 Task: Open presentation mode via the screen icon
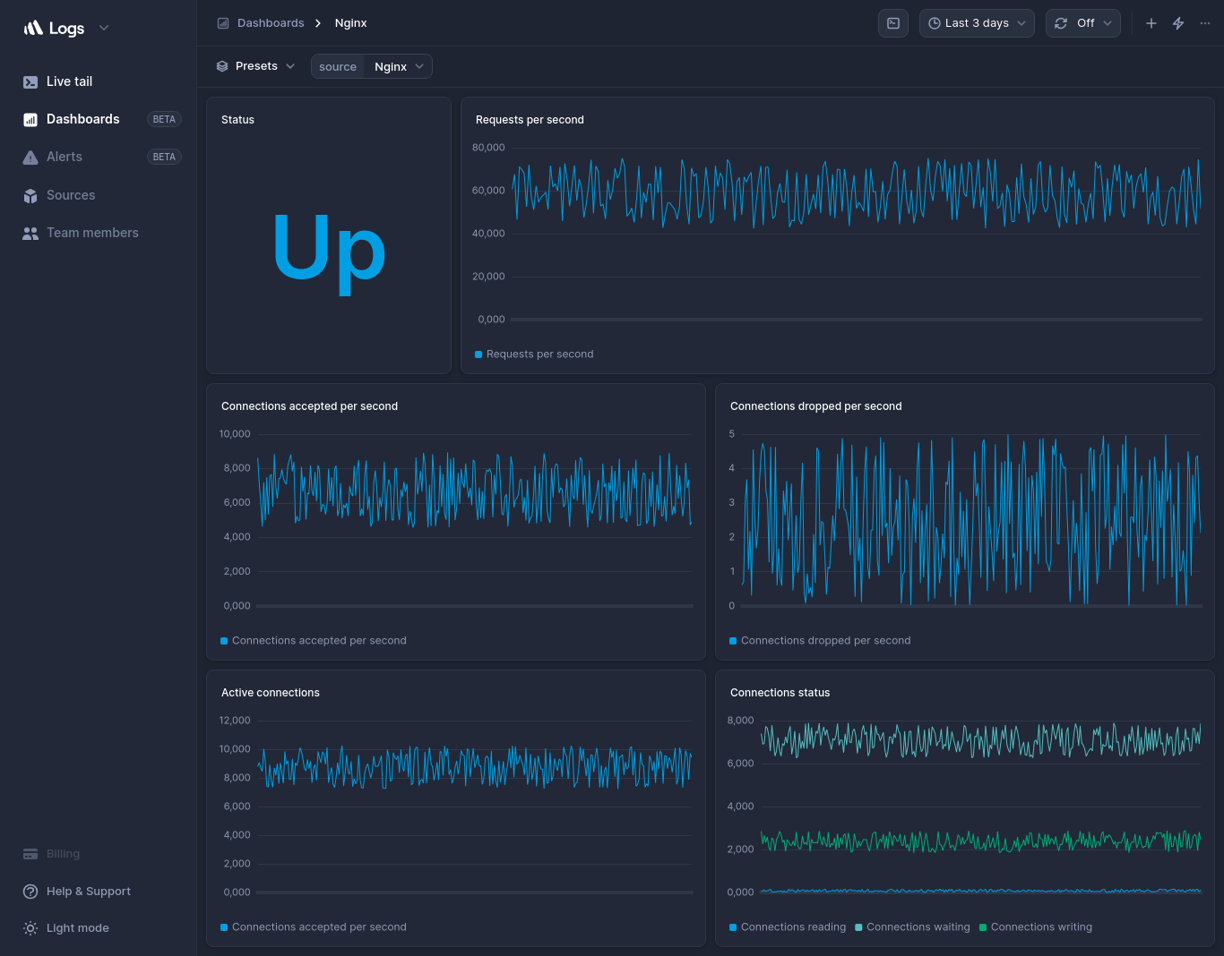click(x=893, y=23)
